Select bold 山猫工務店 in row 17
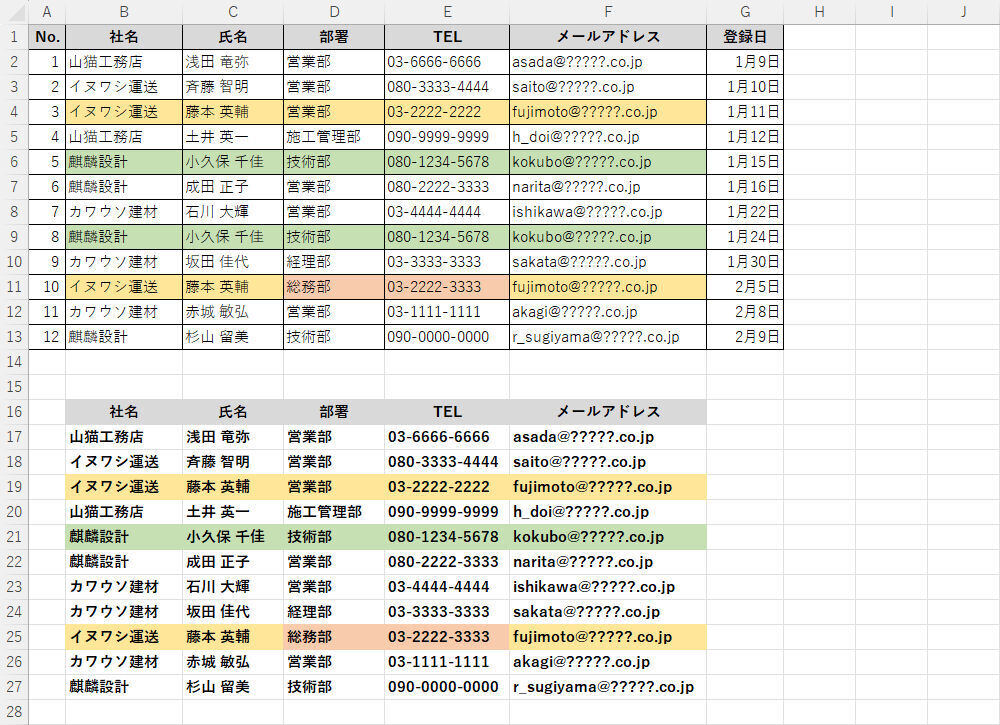 pyautogui.click(x=124, y=437)
